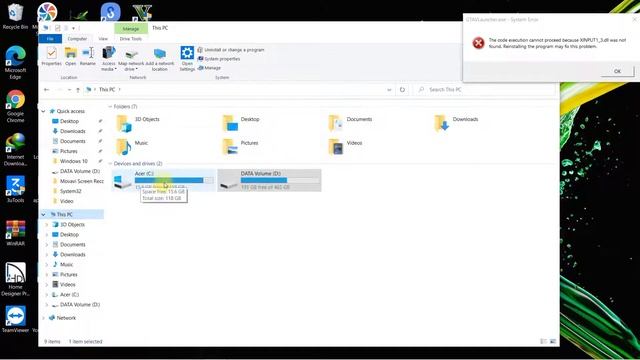Click the red error icon in dialog
This screenshot has width=640, height=360.
[478, 43]
